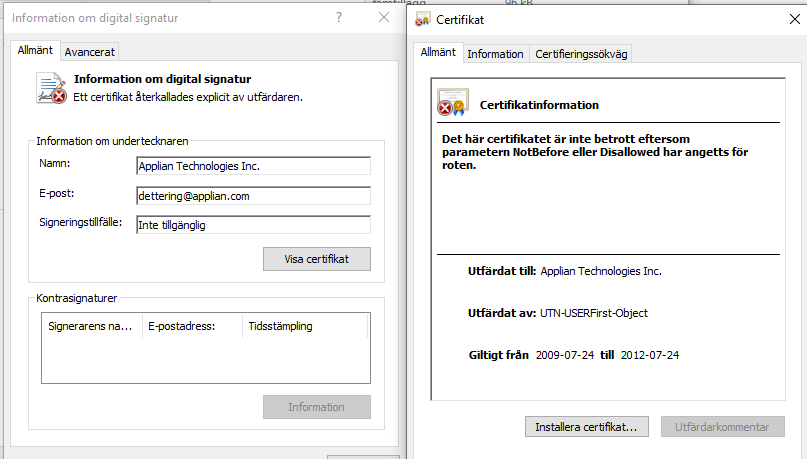
Task: Click the untrusted certificate warning message text
Action: point(595,152)
